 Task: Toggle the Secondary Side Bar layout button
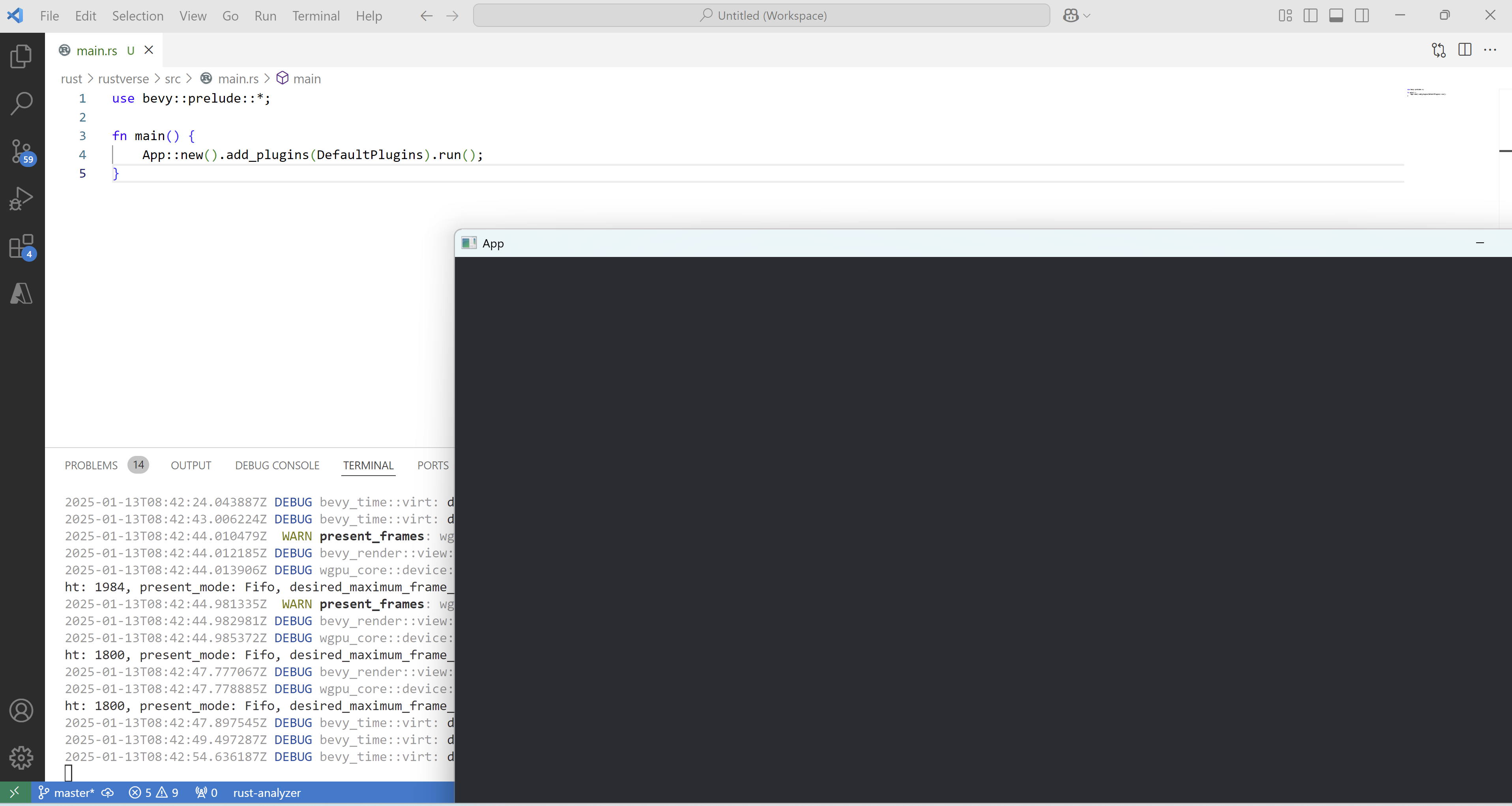[1362, 16]
